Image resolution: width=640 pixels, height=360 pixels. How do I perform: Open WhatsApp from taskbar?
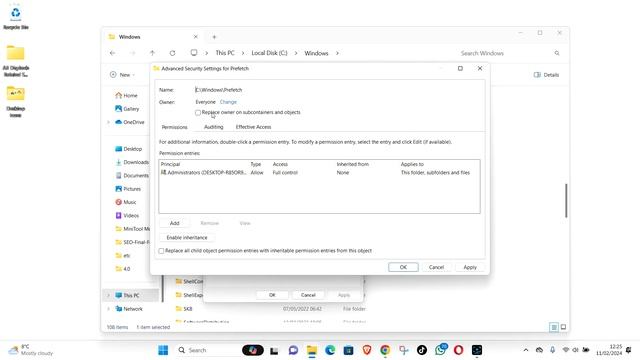point(440,350)
